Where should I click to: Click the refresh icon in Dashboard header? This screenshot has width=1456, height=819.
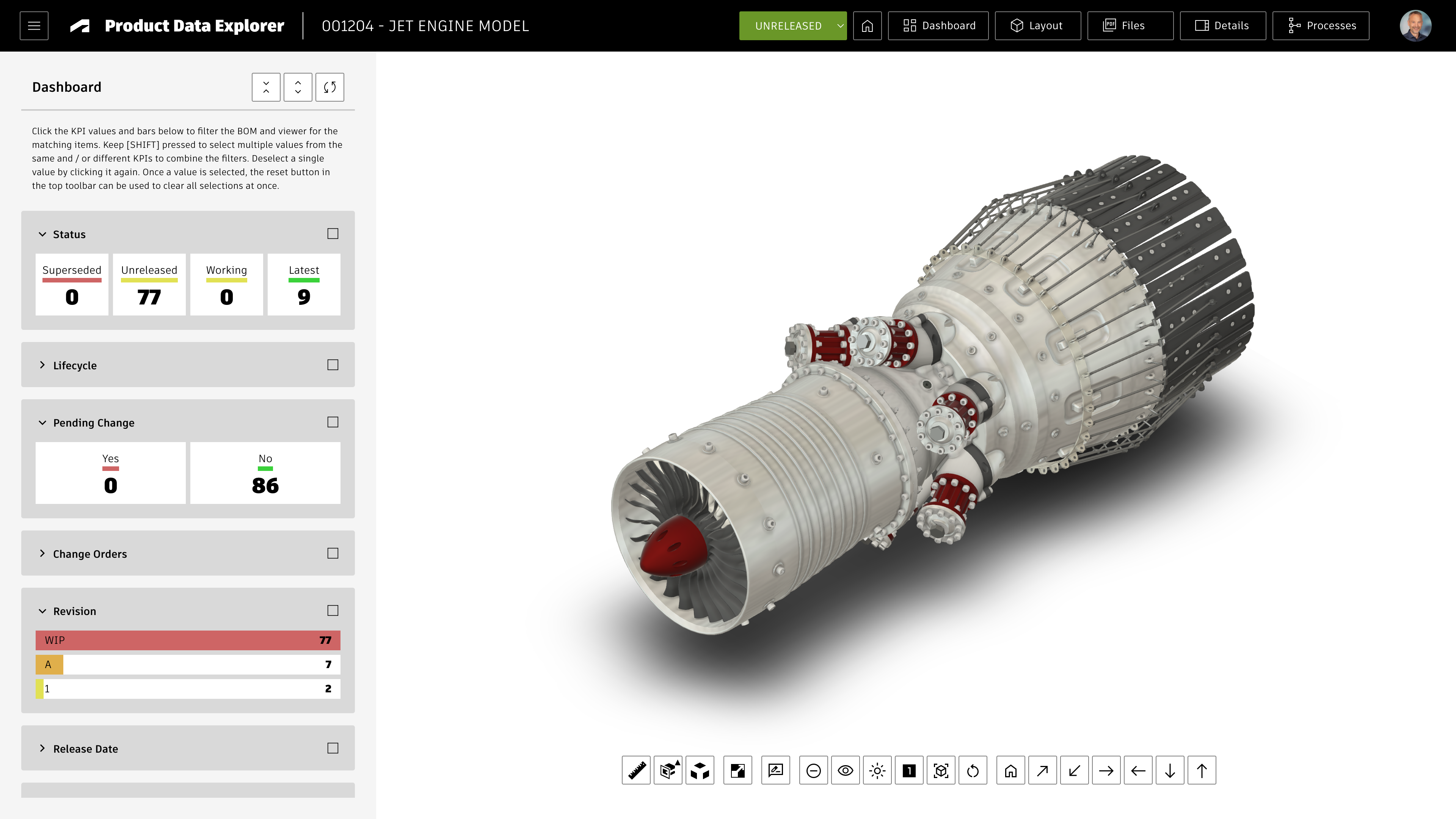click(329, 87)
